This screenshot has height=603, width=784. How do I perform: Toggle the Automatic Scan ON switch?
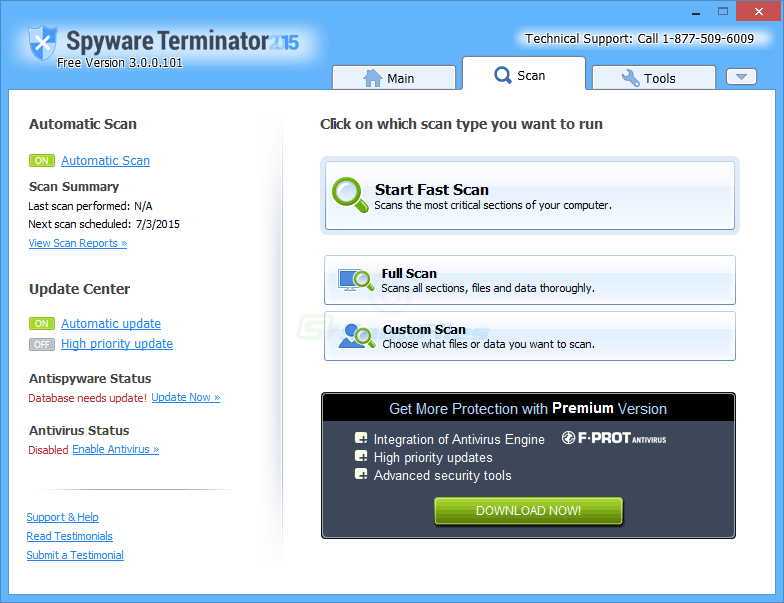click(x=42, y=160)
